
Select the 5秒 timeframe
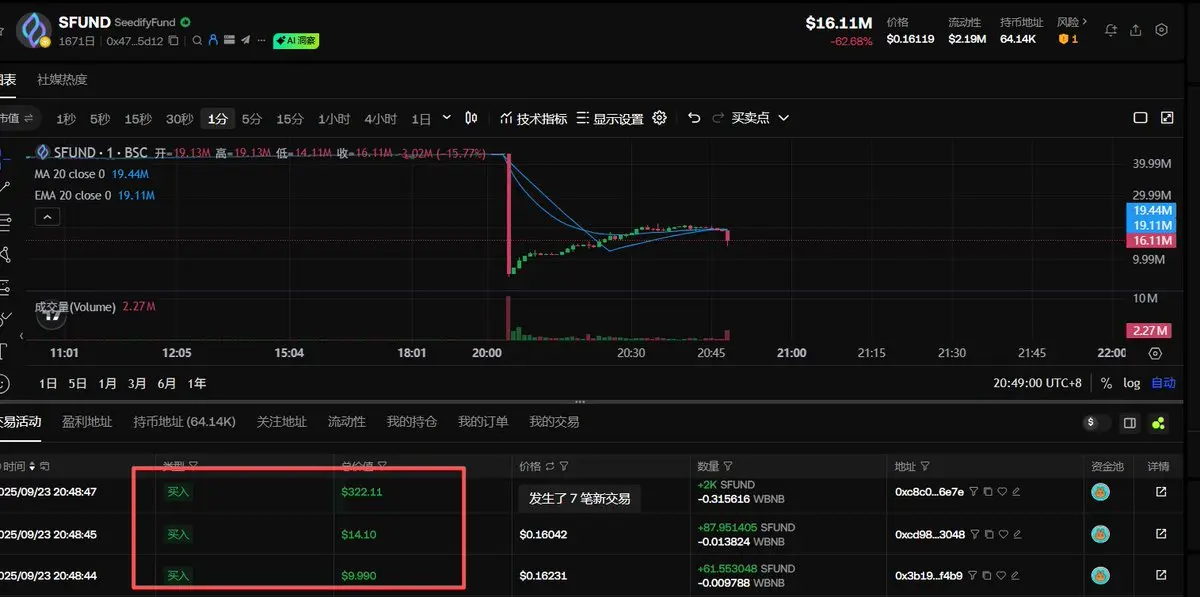(100, 119)
